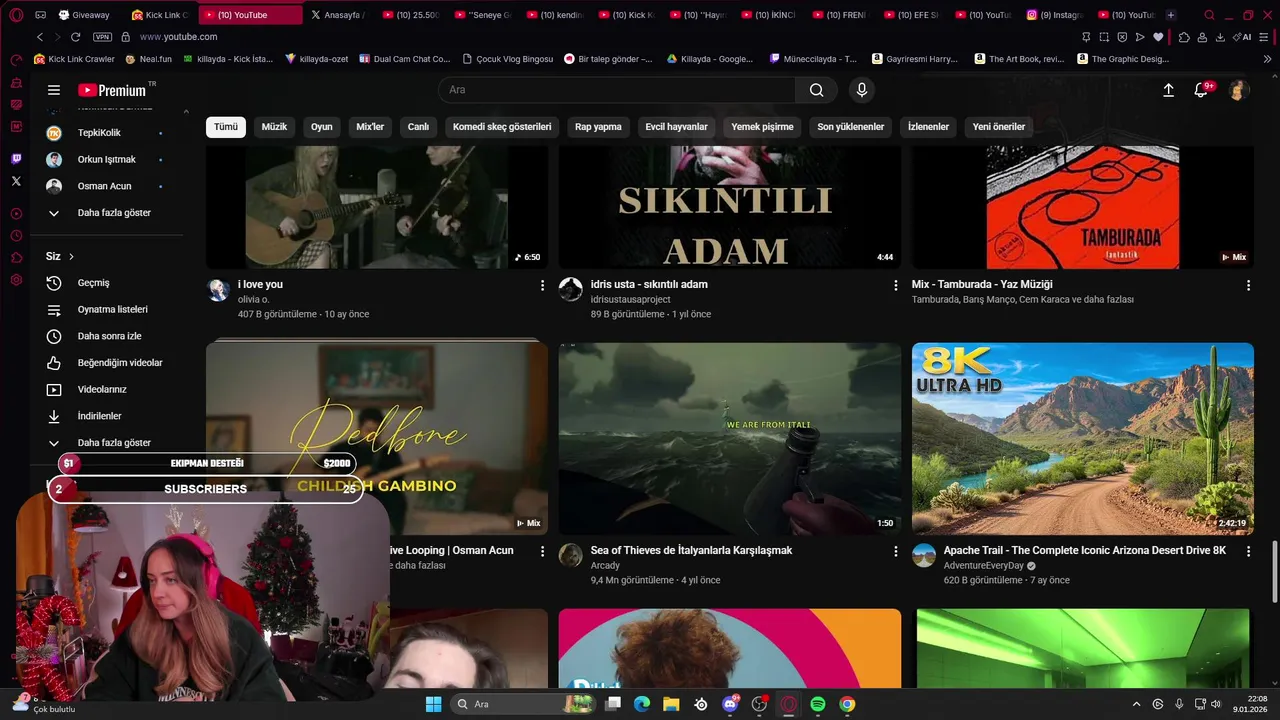Open the upload/create video icon
Viewport: 1280px width, 720px height.
[1168, 90]
